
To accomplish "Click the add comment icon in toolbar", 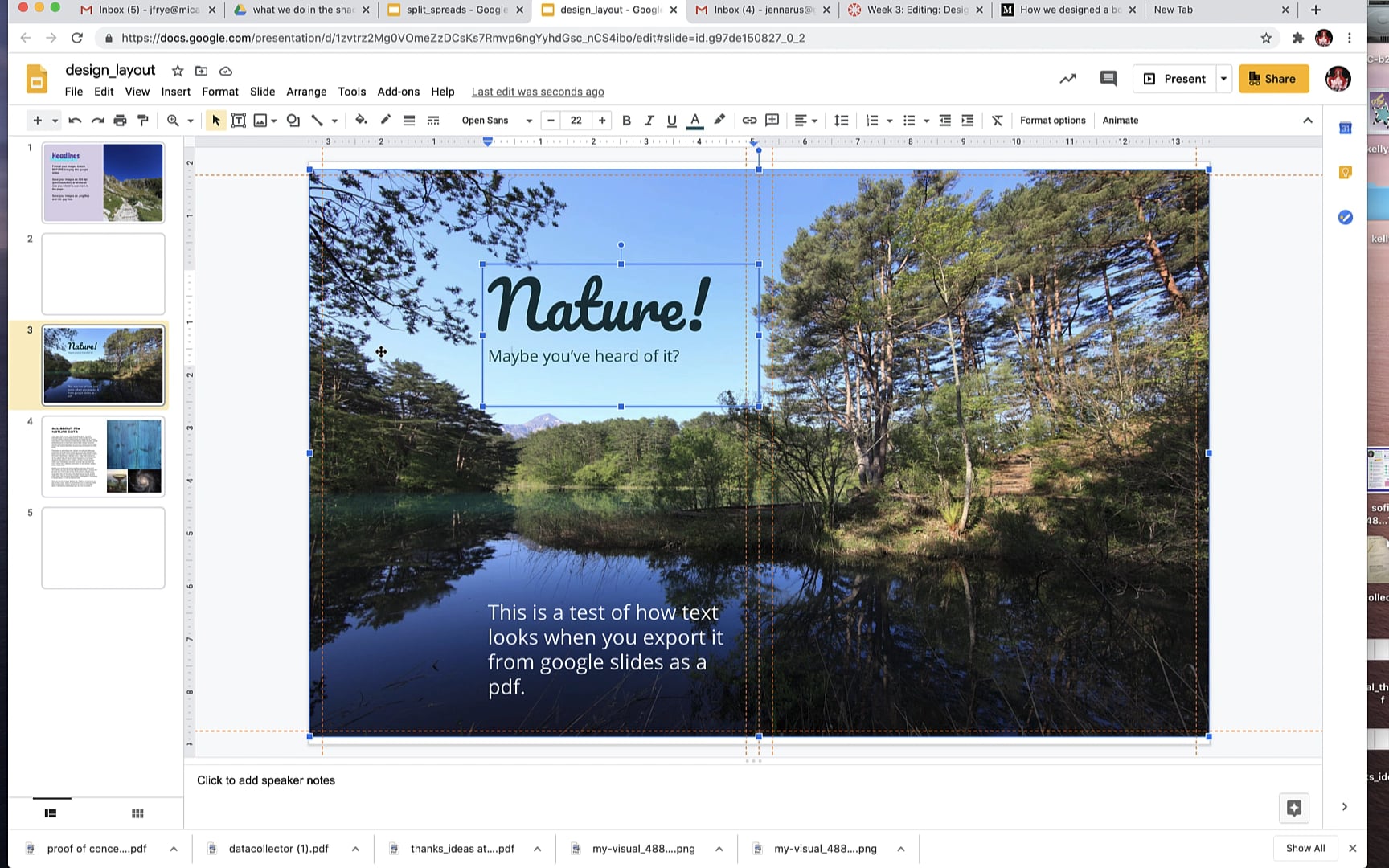I will pyautogui.click(x=772, y=121).
